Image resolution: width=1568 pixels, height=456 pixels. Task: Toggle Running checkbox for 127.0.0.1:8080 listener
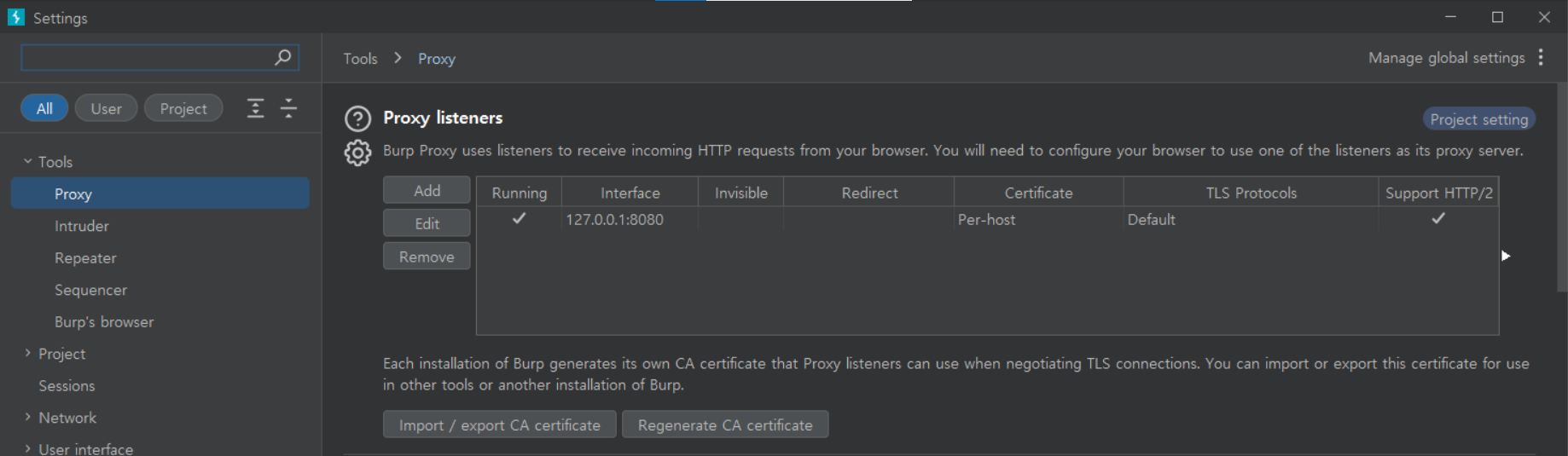click(519, 218)
